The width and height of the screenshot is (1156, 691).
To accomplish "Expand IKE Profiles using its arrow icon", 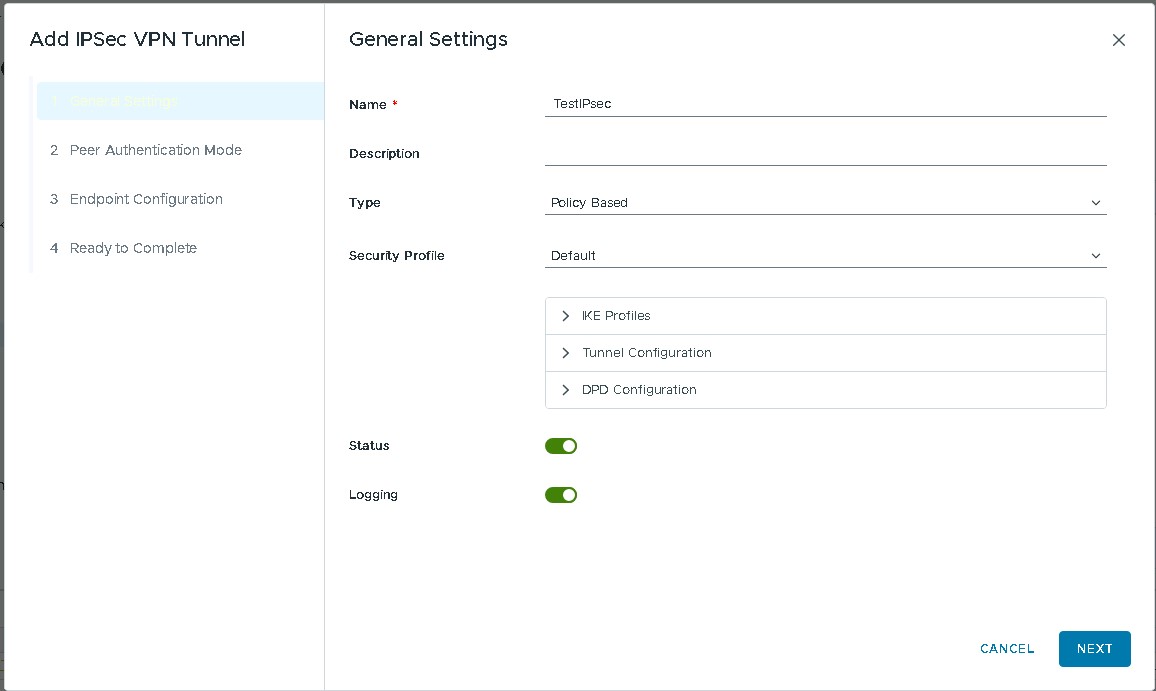I will click(566, 316).
